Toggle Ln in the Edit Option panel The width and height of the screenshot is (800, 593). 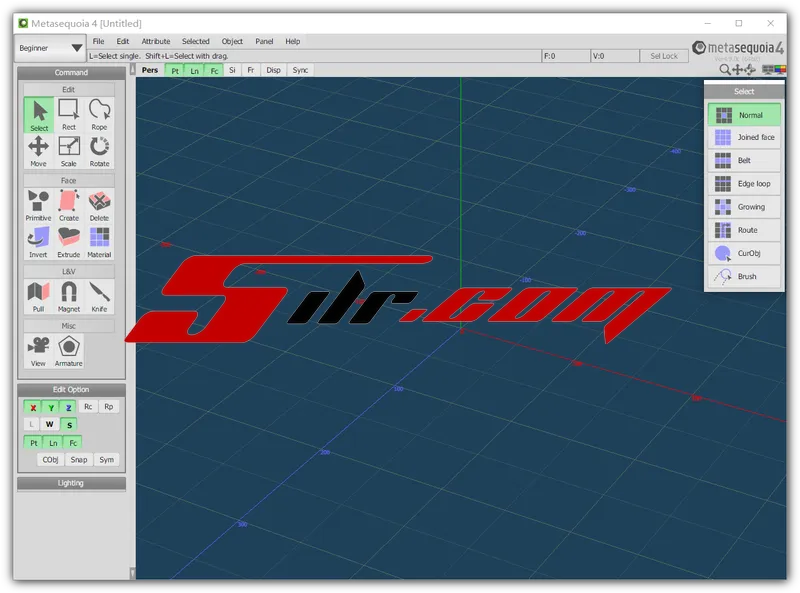point(53,442)
